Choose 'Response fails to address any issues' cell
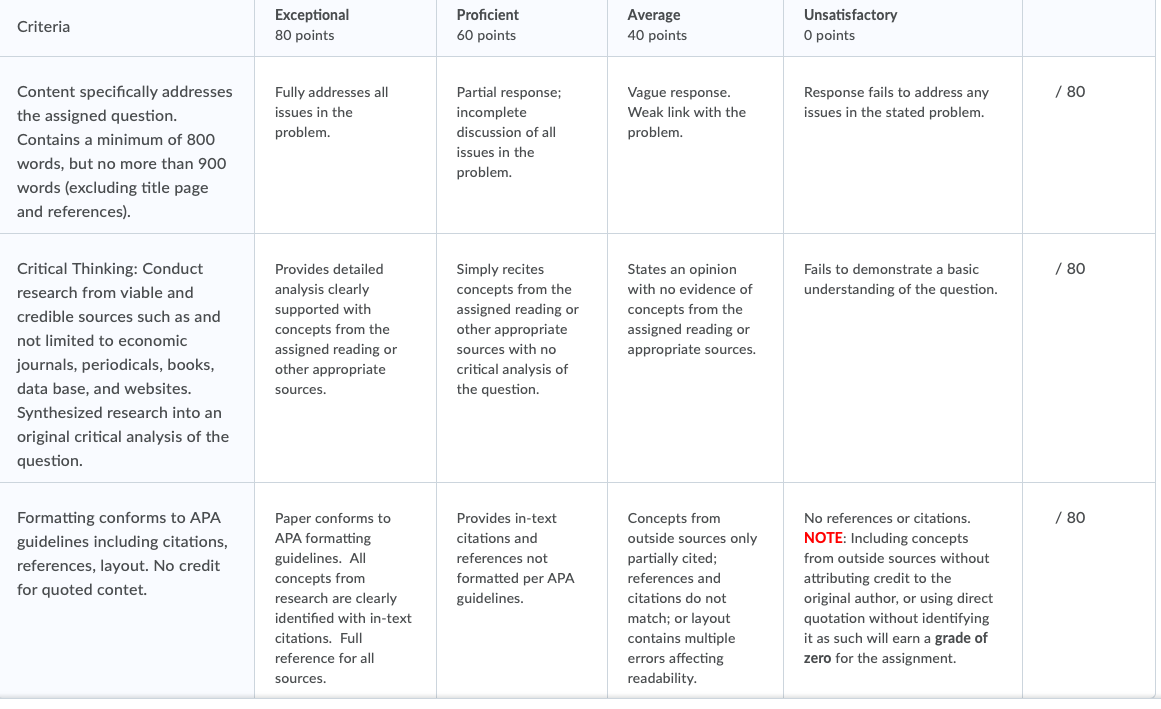The height and width of the screenshot is (709, 1161). coord(903,145)
